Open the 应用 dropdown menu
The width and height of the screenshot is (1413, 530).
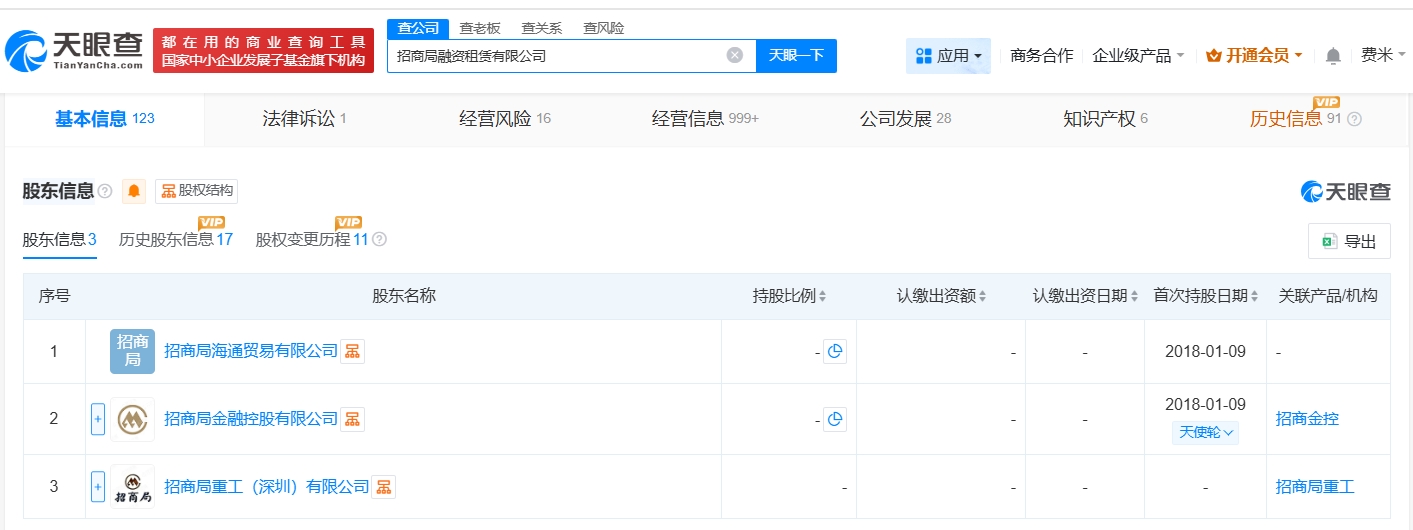pyautogui.click(x=948, y=56)
